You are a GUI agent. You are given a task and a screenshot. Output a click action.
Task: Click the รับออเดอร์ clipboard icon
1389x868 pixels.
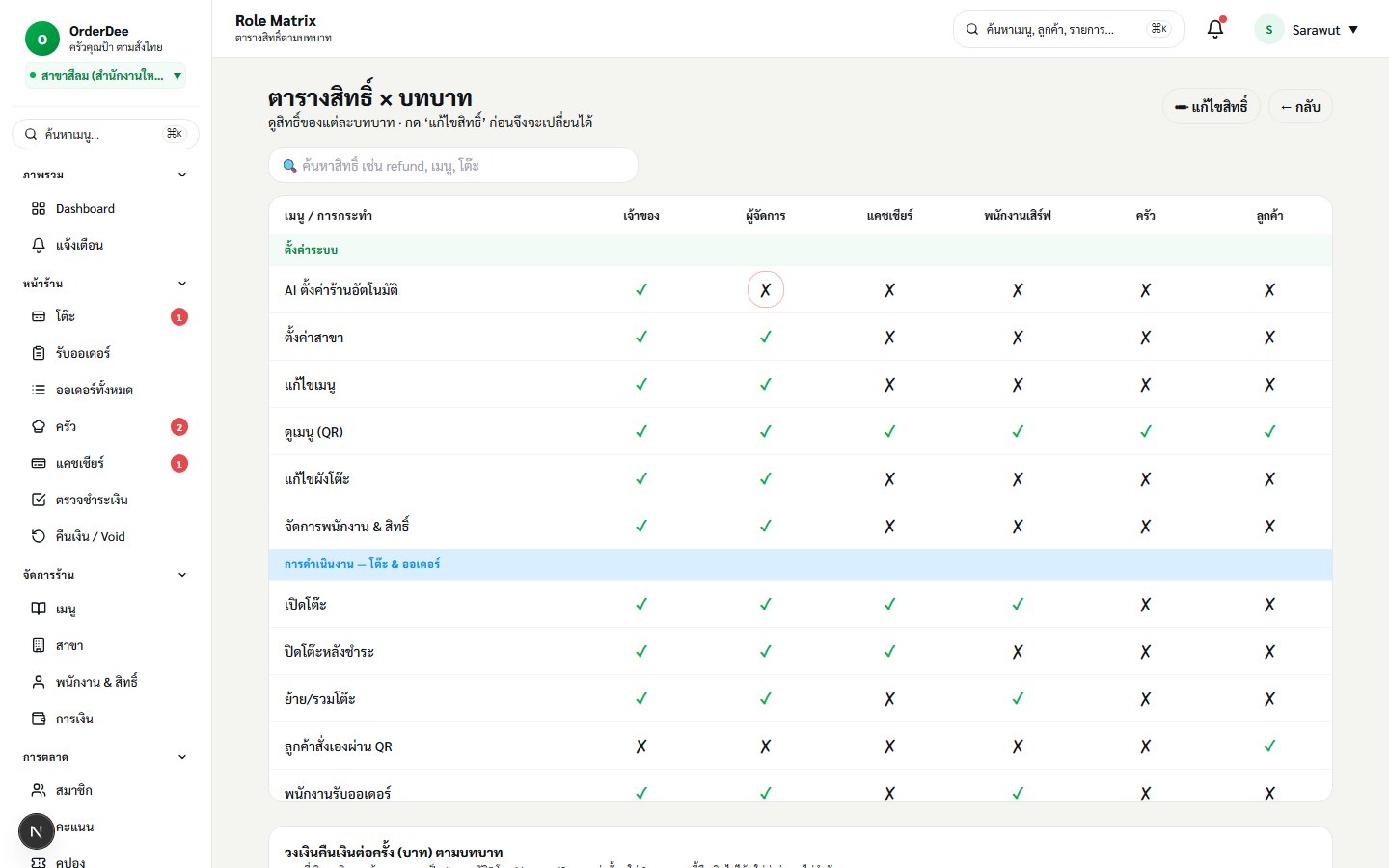(x=39, y=353)
